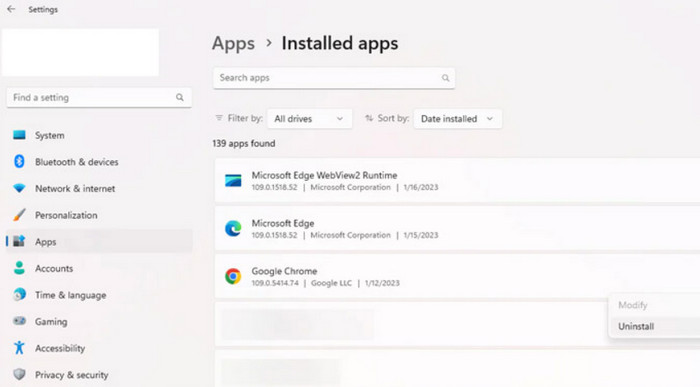Click the Accessibility figure icon
Screen dimensions: 700x387
[19, 347]
